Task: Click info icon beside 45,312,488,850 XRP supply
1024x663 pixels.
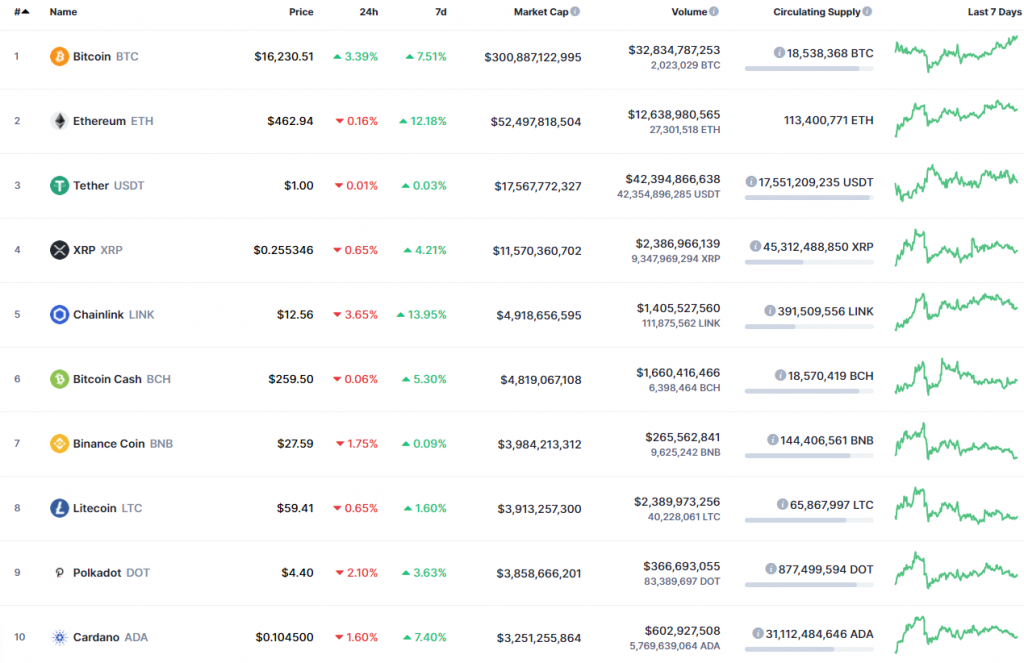Action: 756,246
